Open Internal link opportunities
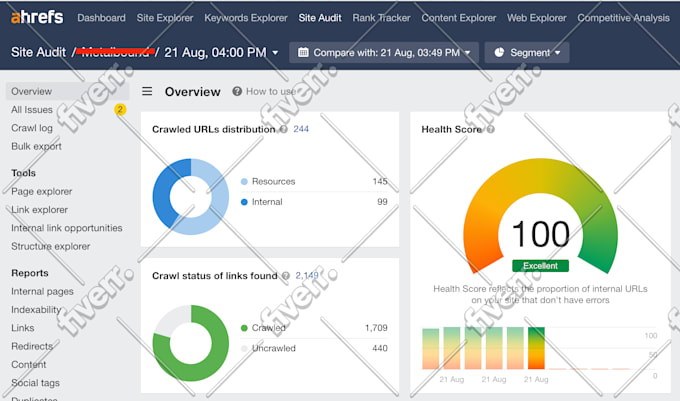This screenshot has width=680, height=401. 67,228
